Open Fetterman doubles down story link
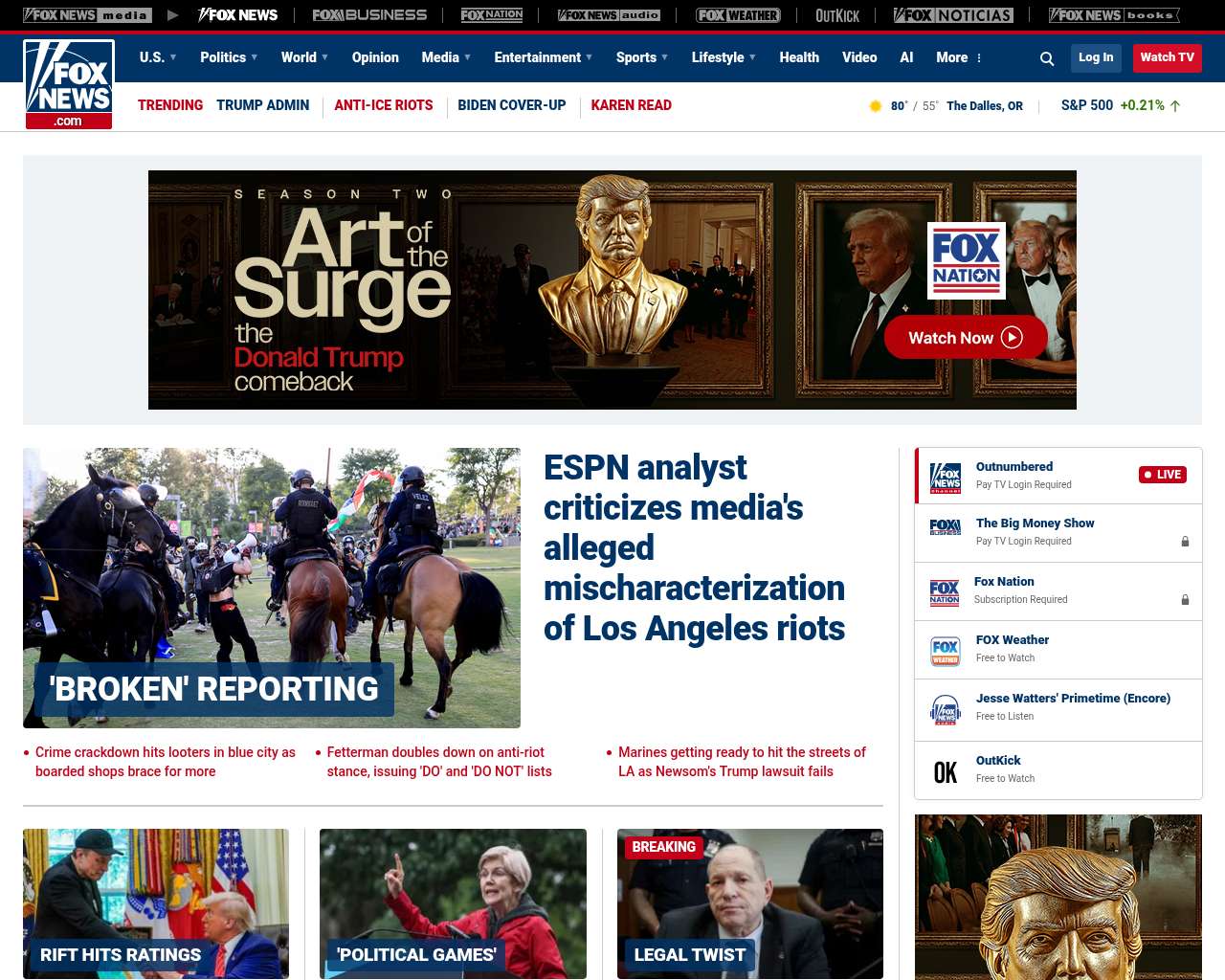1225x980 pixels. [439, 762]
